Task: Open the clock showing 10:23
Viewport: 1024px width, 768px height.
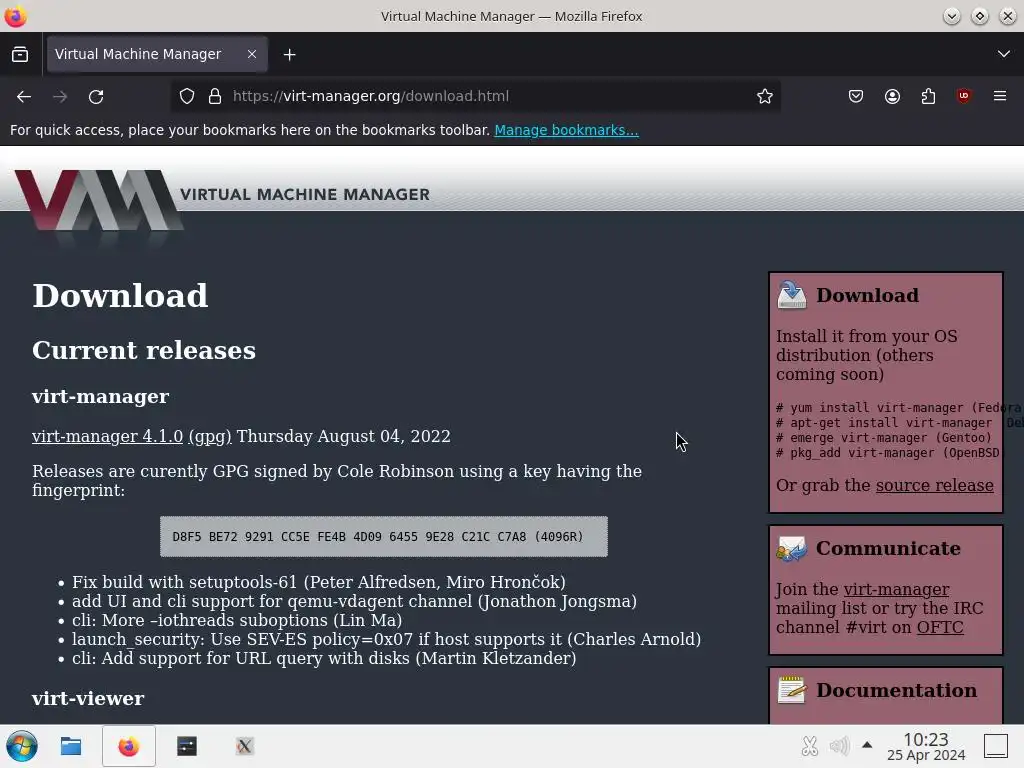Action: [926, 746]
